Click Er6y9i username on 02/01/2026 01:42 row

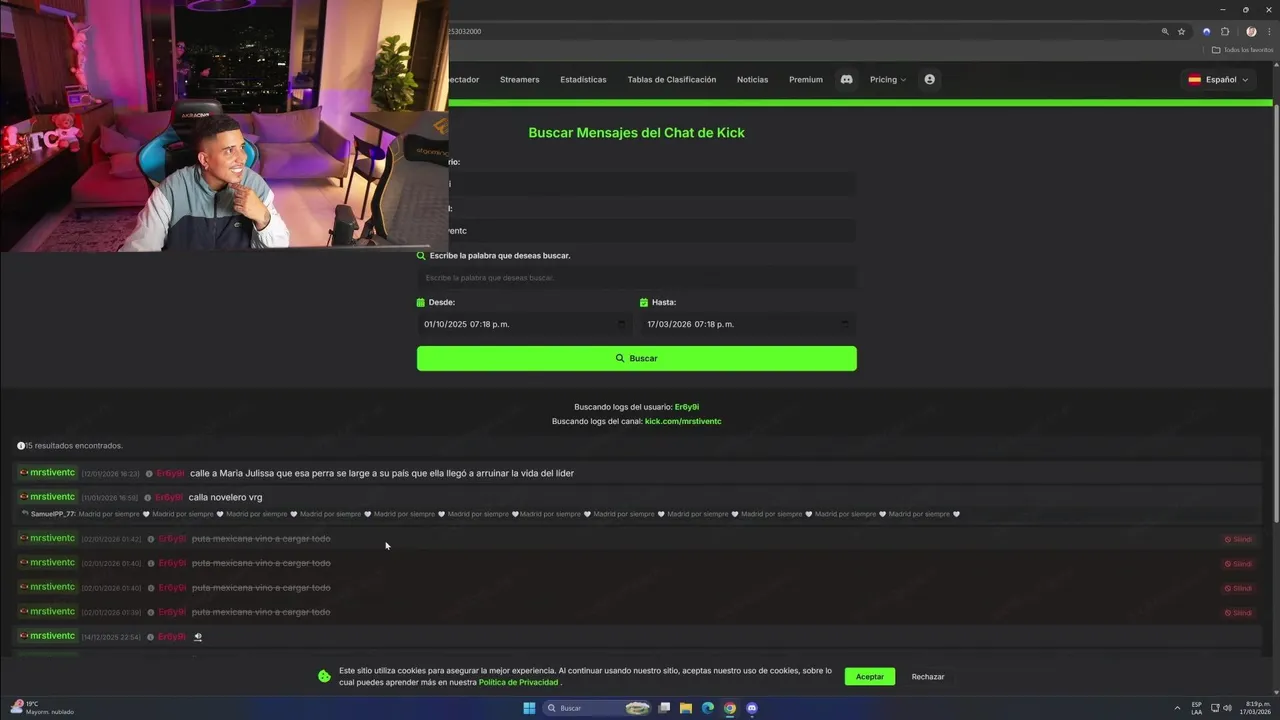[172, 539]
